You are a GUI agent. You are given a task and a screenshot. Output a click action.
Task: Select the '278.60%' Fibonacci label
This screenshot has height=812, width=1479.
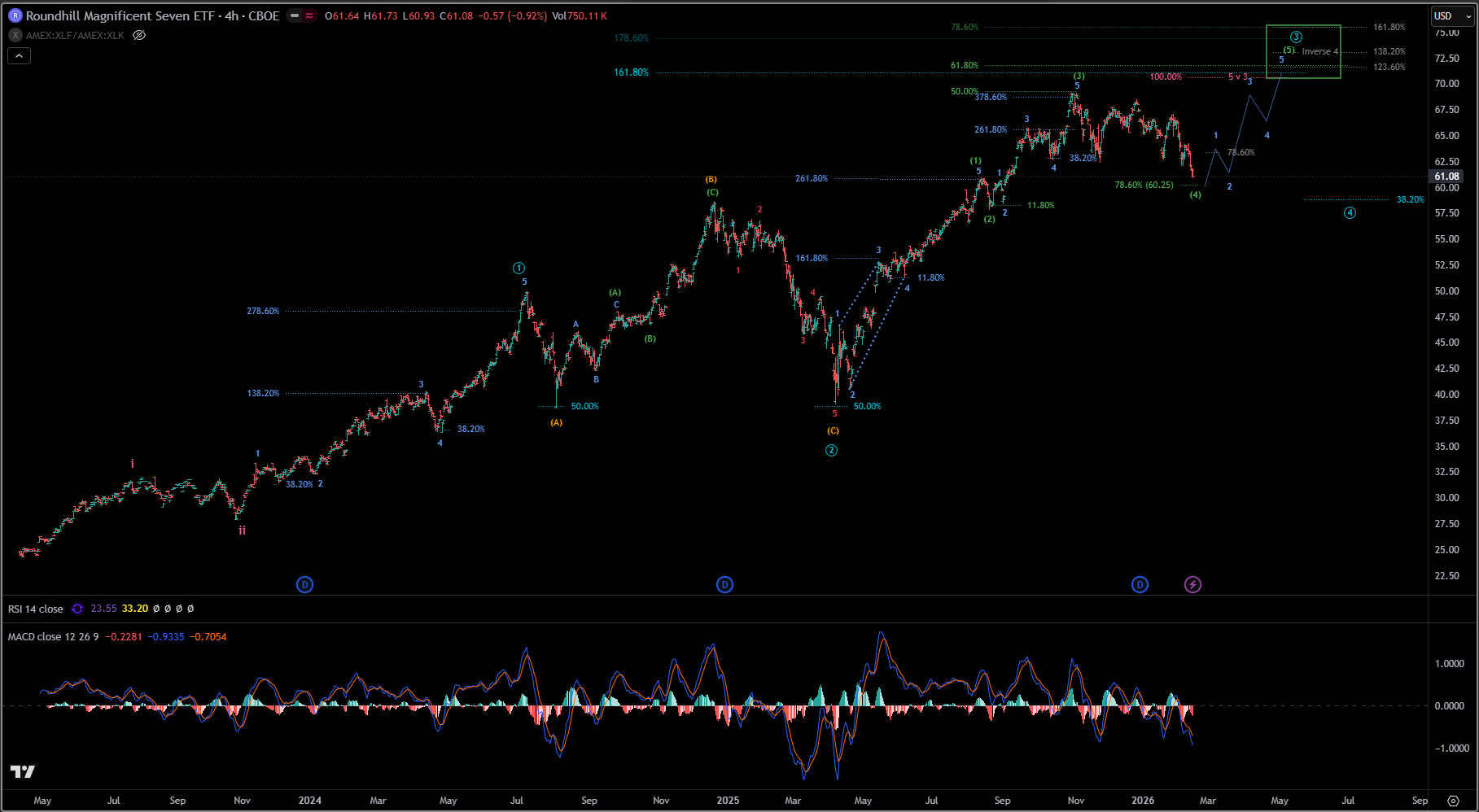click(x=263, y=311)
